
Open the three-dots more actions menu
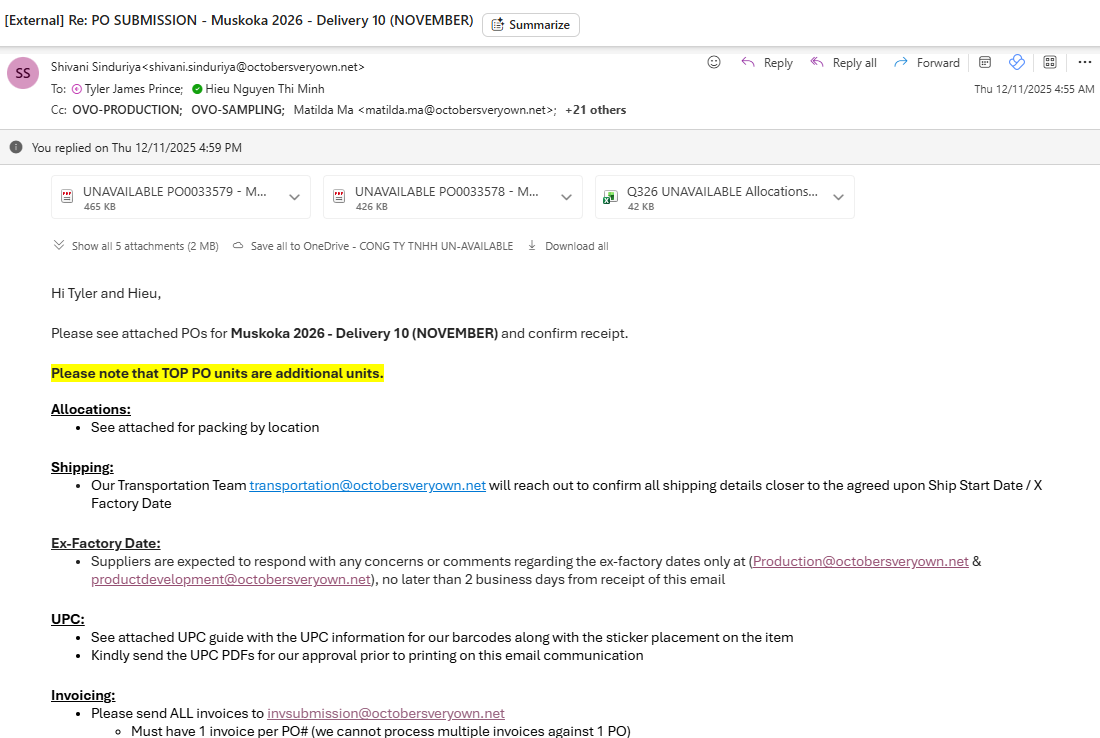point(1084,62)
